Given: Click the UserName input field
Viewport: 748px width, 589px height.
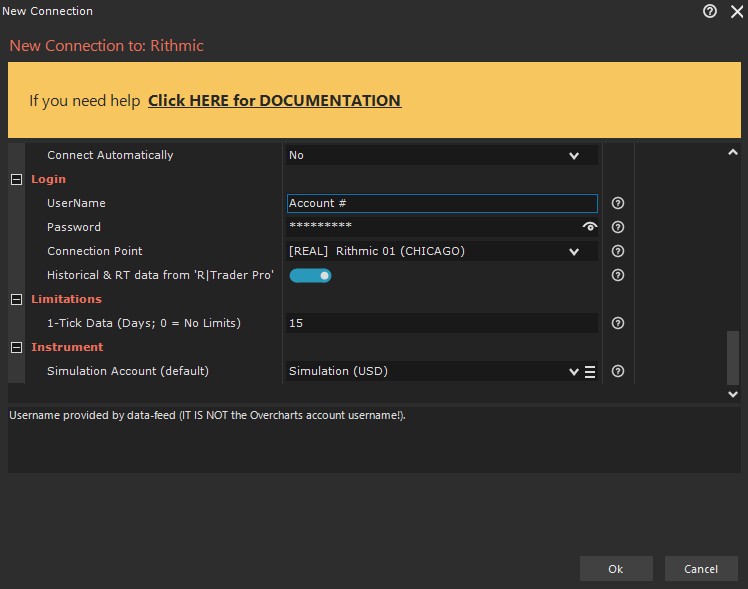Looking at the screenshot, I should point(442,203).
